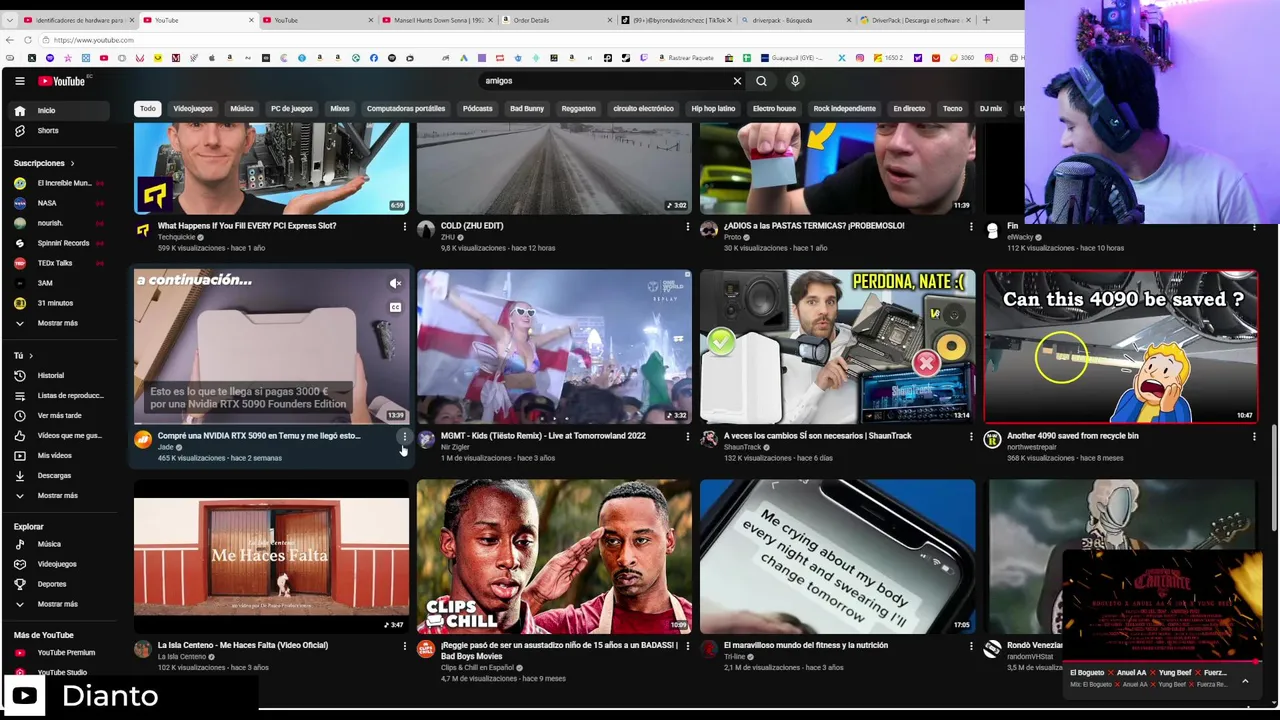This screenshot has width=1280, height=720.
Task: Open options menu for MGMT Kids video
Action: [687, 436]
